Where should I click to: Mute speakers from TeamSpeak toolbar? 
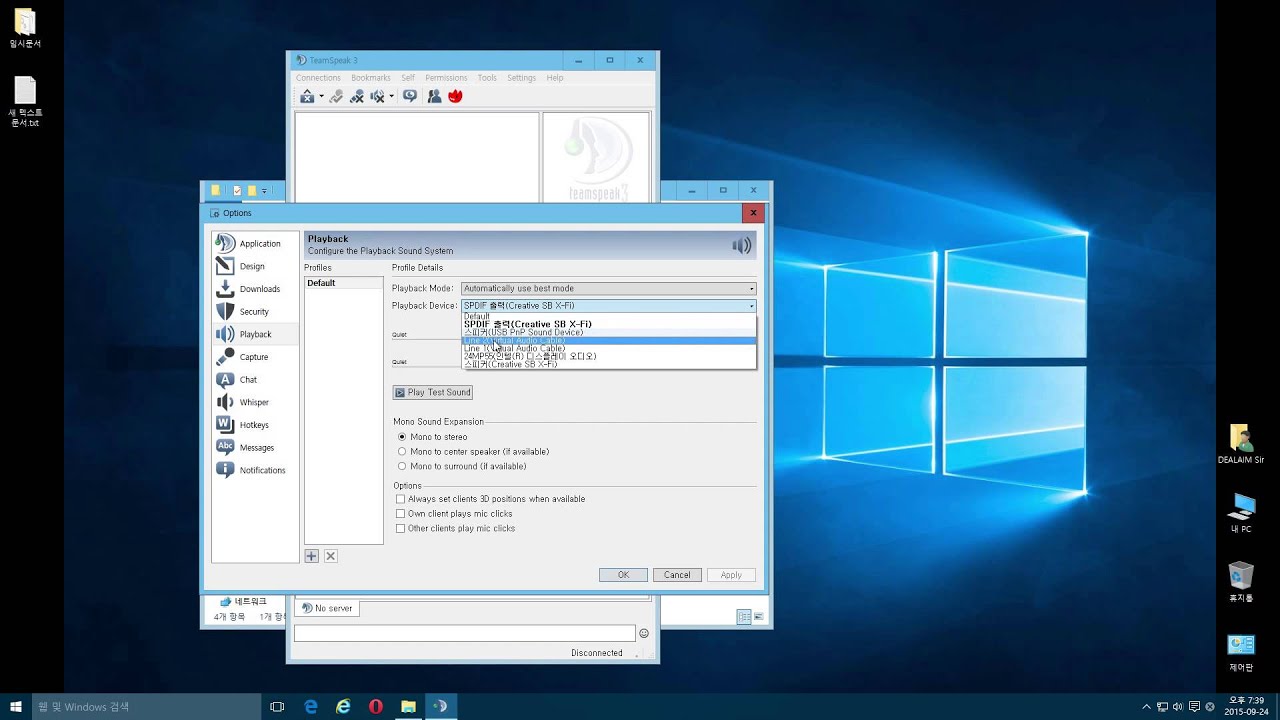(x=378, y=96)
